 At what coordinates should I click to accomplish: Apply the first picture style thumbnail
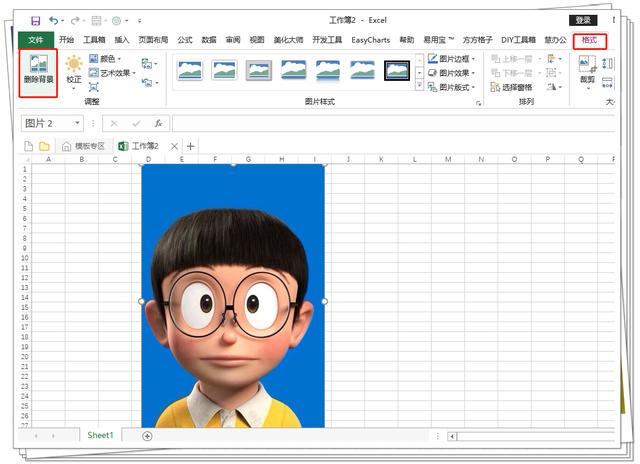pos(190,70)
